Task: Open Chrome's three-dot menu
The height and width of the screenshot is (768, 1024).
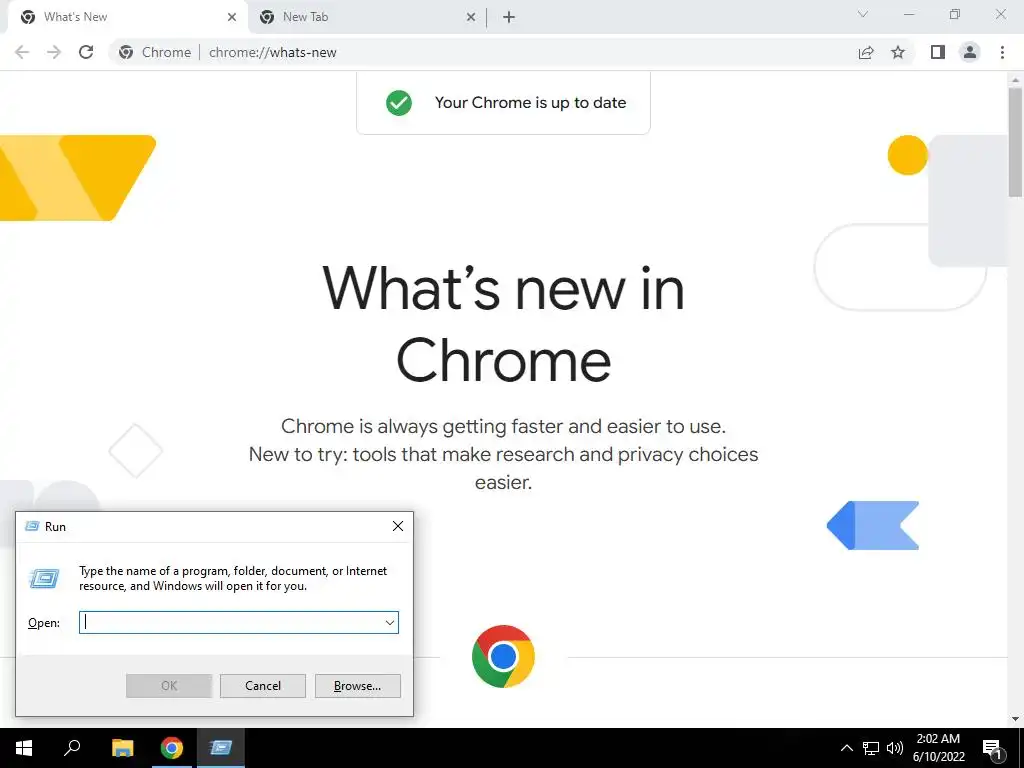Action: point(1002,52)
